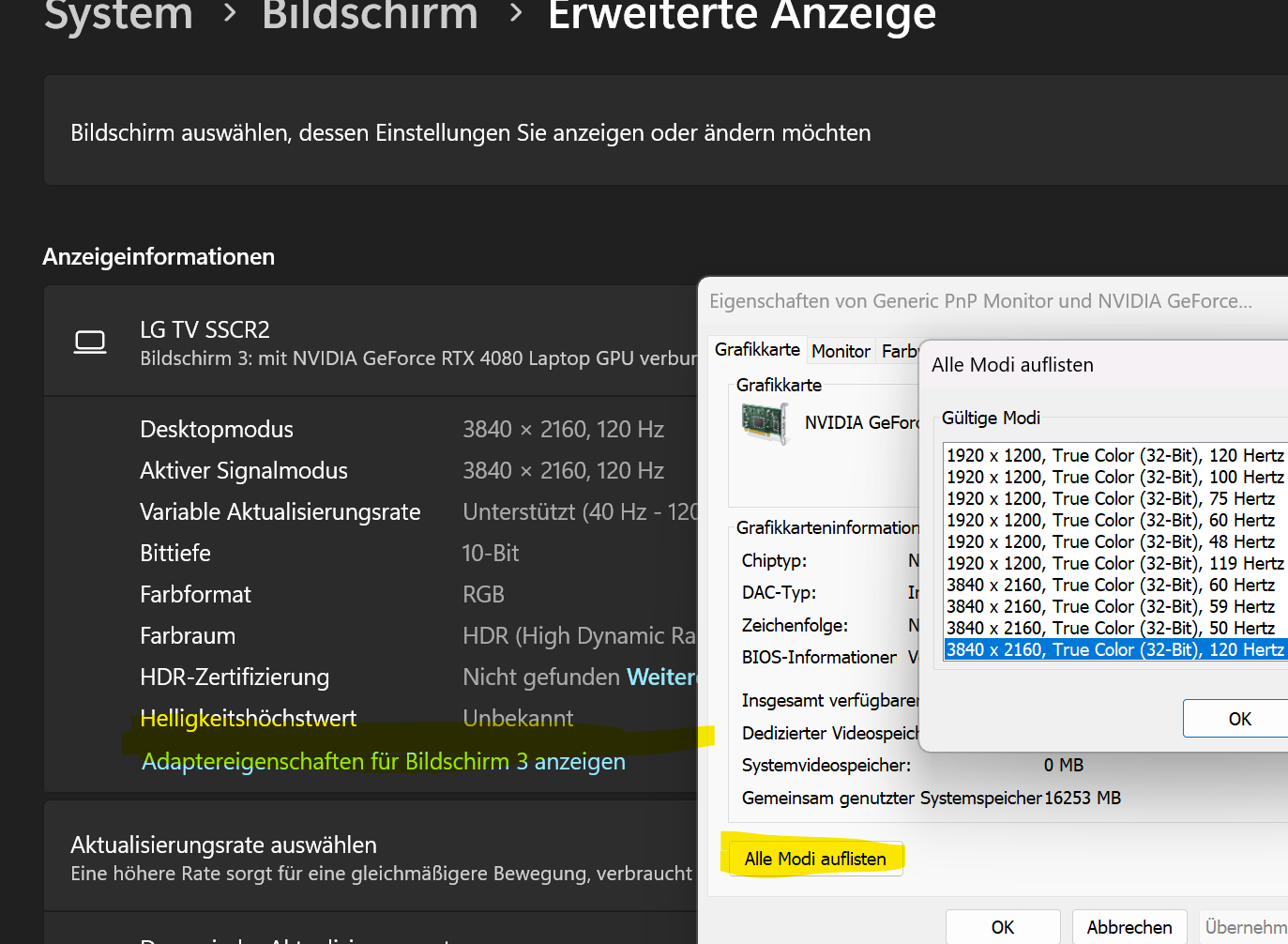
Task: Click the Desktopmodus value 3840 × 2160, 120 Hz
Action: click(x=563, y=429)
